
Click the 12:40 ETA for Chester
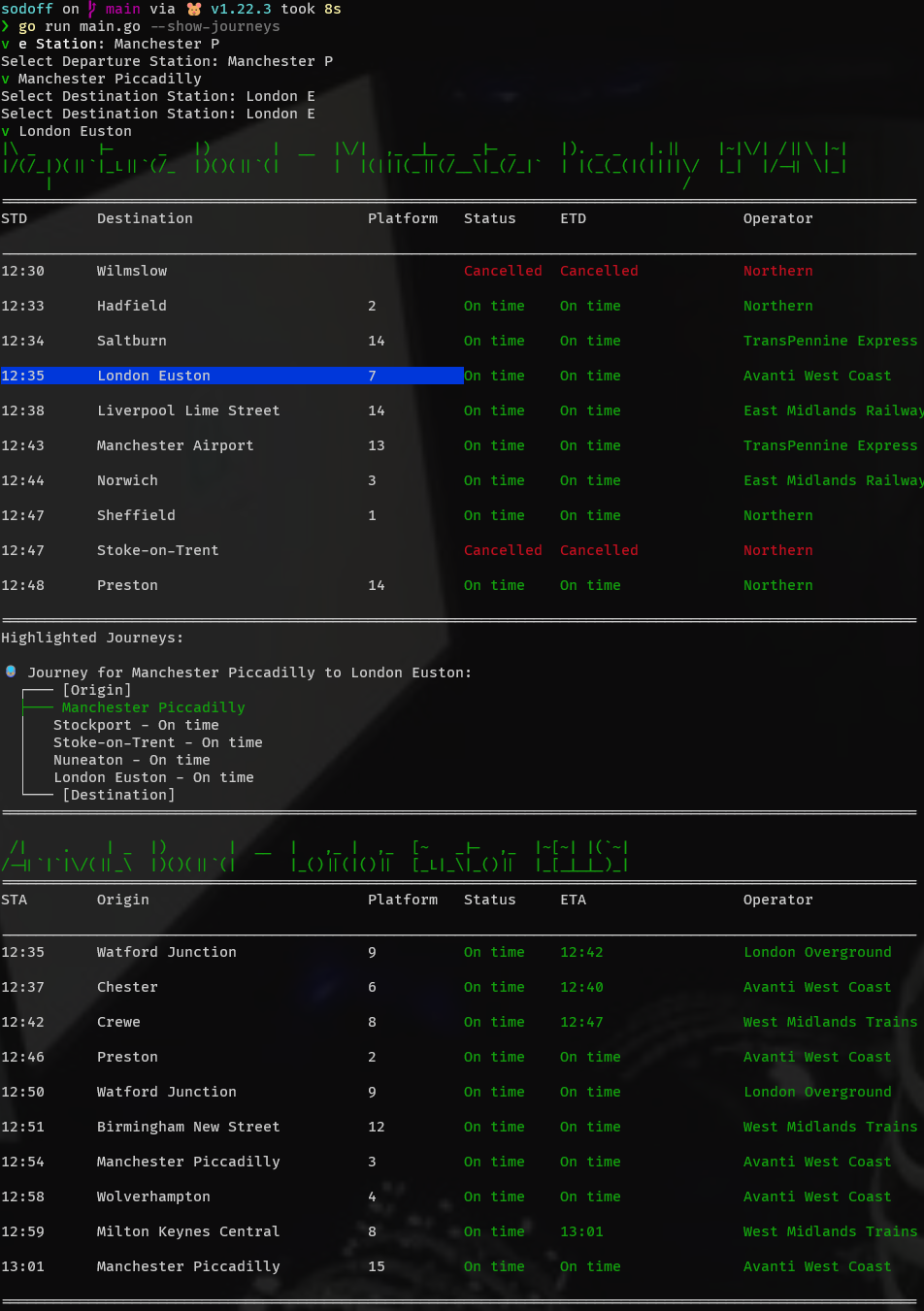coord(581,987)
